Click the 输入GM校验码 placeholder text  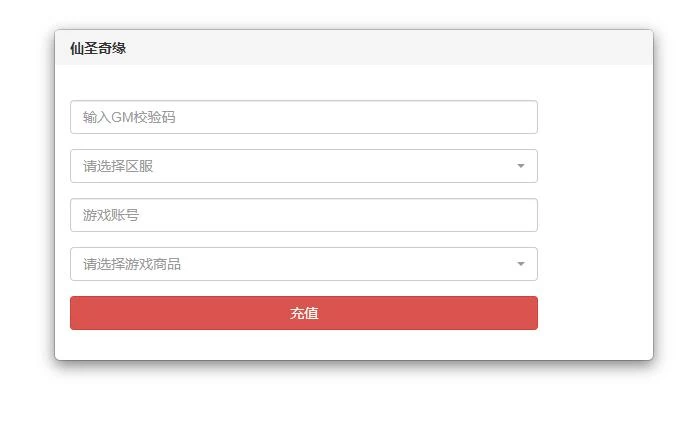[x=129, y=117]
